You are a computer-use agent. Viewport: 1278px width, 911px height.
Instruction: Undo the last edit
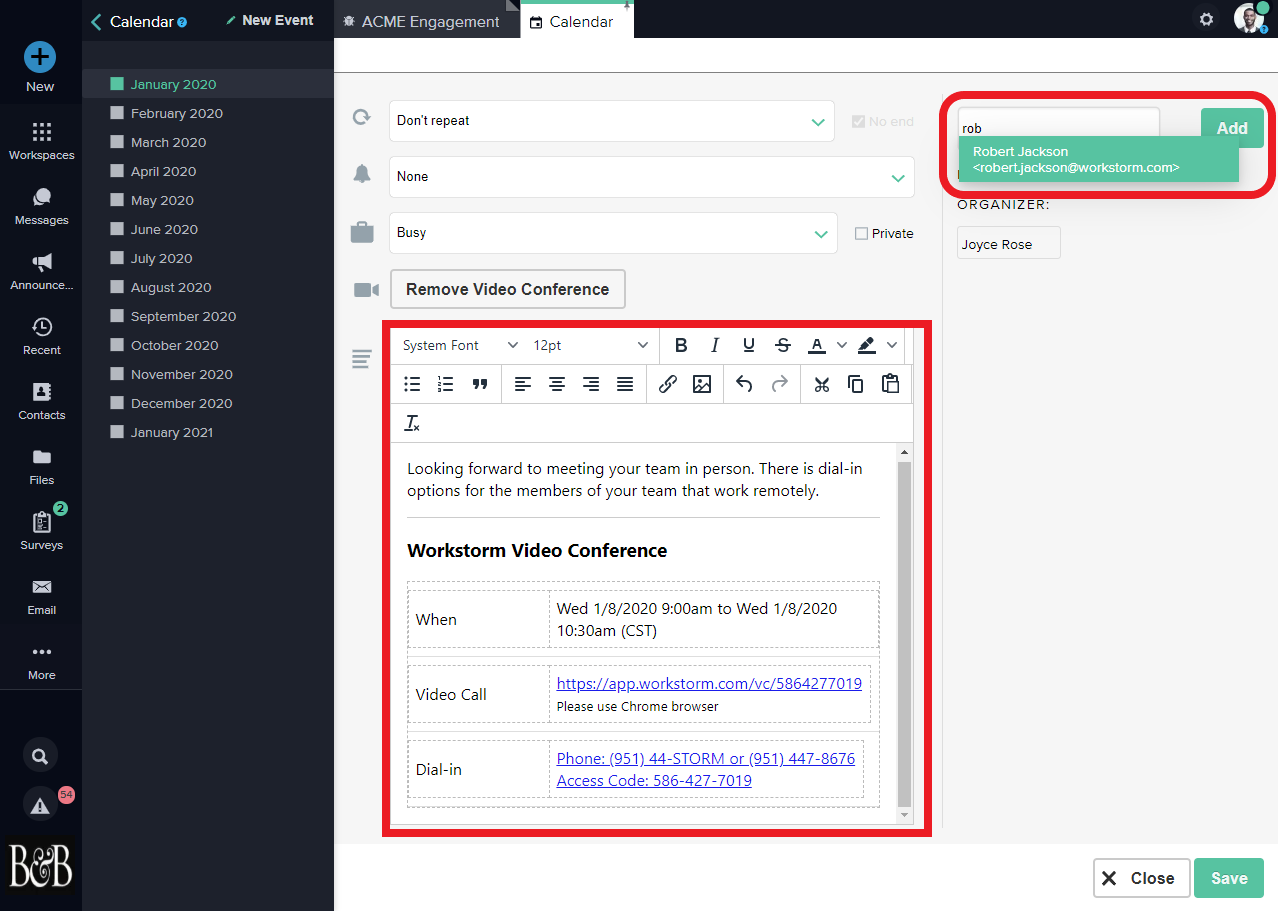pyautogui.click(x=744, y=384)
